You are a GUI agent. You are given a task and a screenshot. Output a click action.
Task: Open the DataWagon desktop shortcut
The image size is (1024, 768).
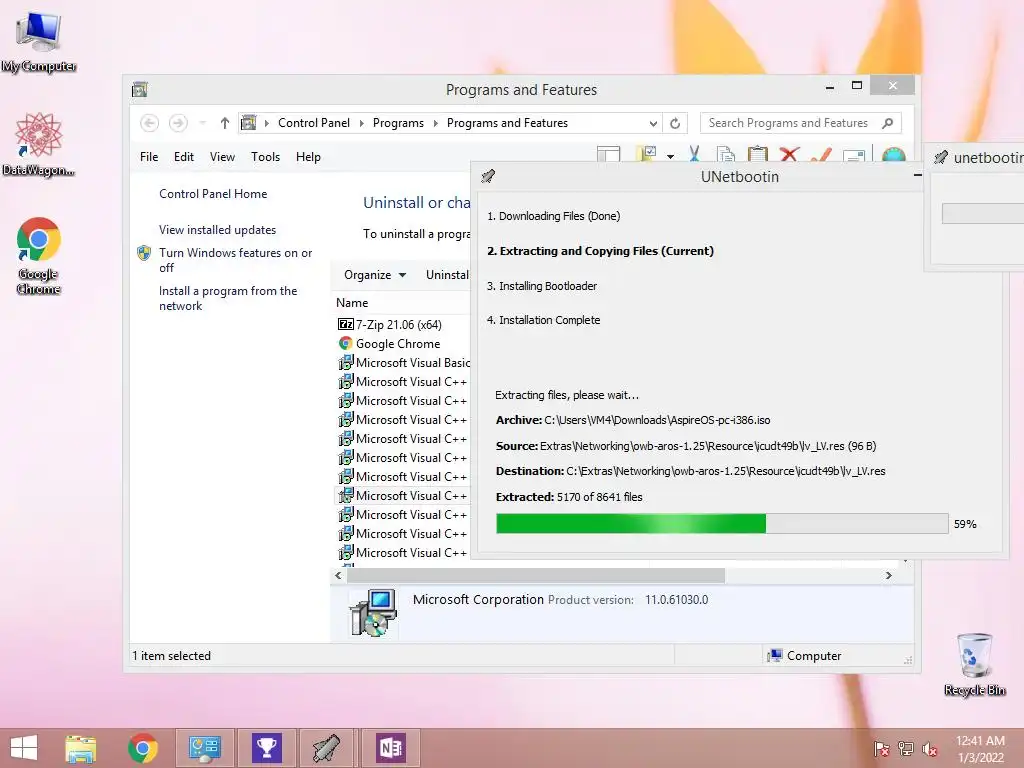39,144
